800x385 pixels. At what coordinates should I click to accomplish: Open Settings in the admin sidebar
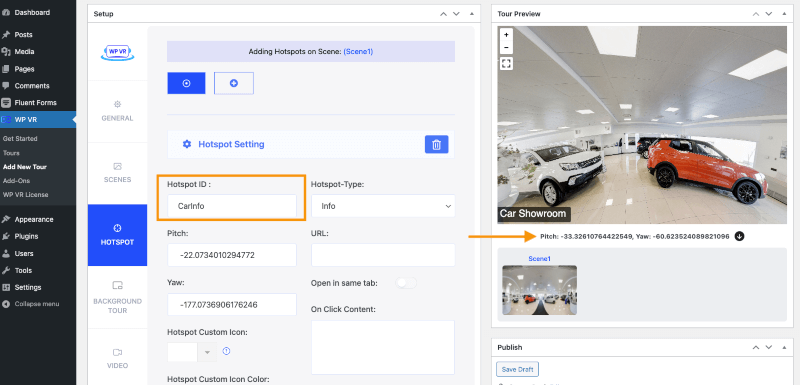coord(28,287)
